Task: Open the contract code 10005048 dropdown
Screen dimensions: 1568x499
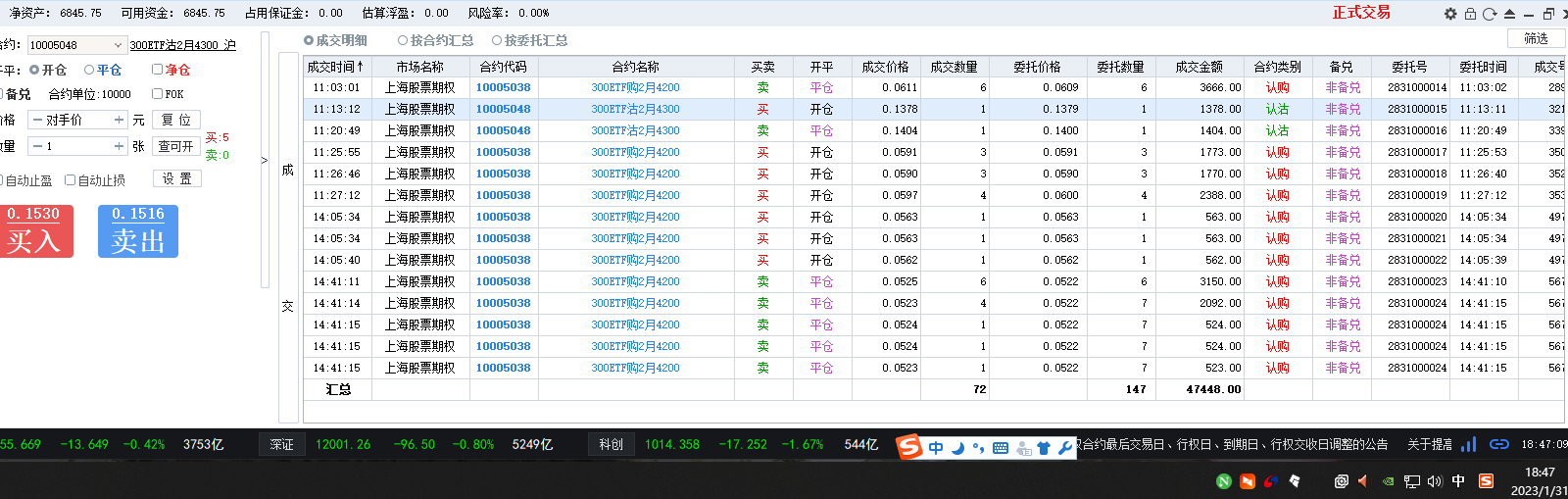Action: (x=118, y=45)
